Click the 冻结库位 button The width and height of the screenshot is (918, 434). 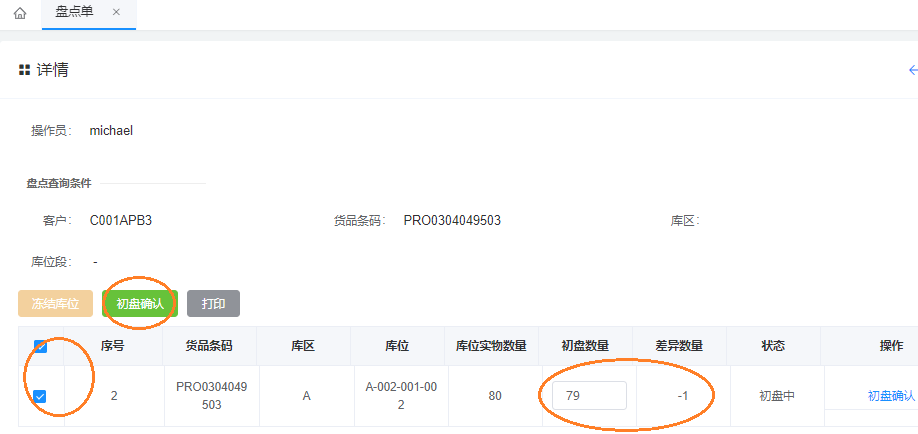55,304
